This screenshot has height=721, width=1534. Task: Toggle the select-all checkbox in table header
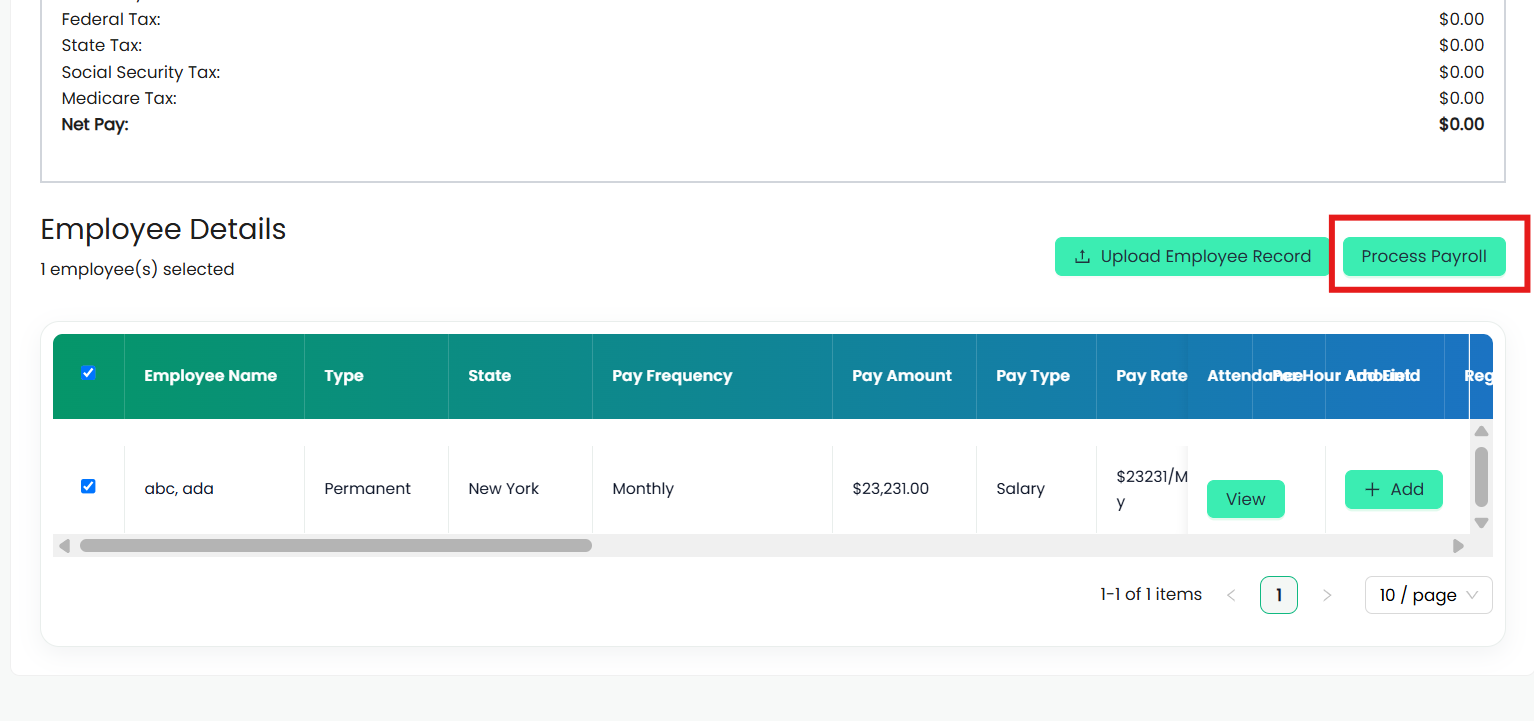[x=88, y=372]
